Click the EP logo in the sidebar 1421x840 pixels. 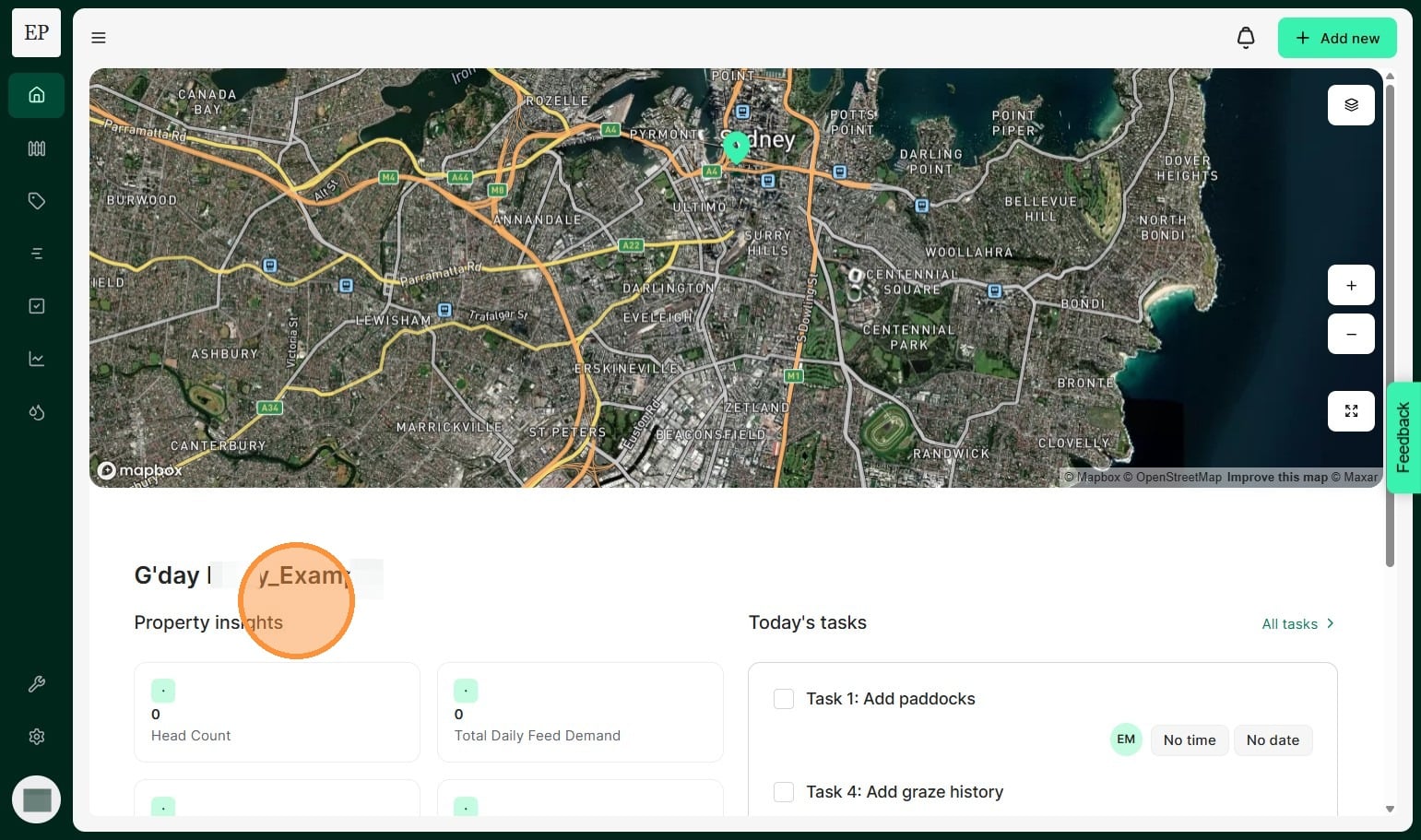37,33
